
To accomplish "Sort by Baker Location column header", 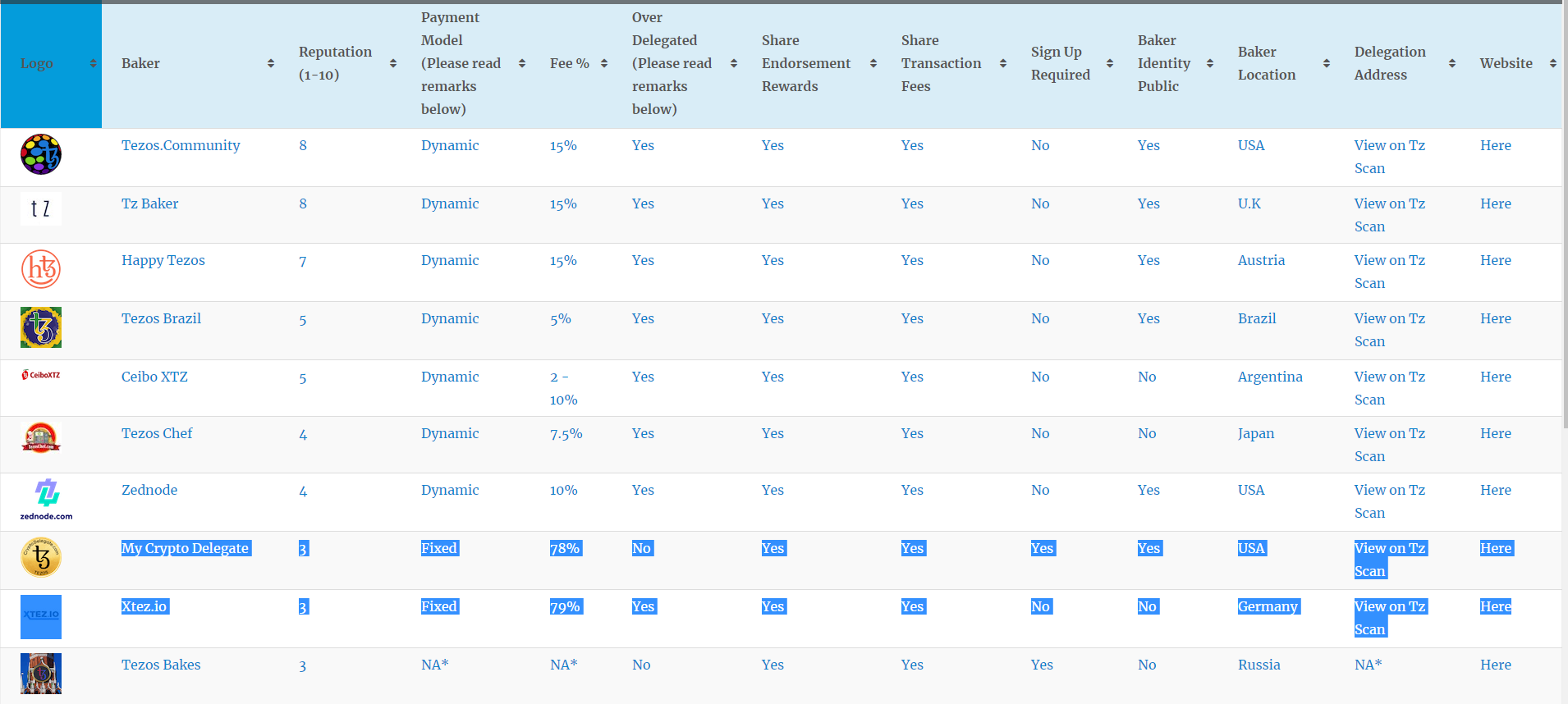I will [1326, 63].
